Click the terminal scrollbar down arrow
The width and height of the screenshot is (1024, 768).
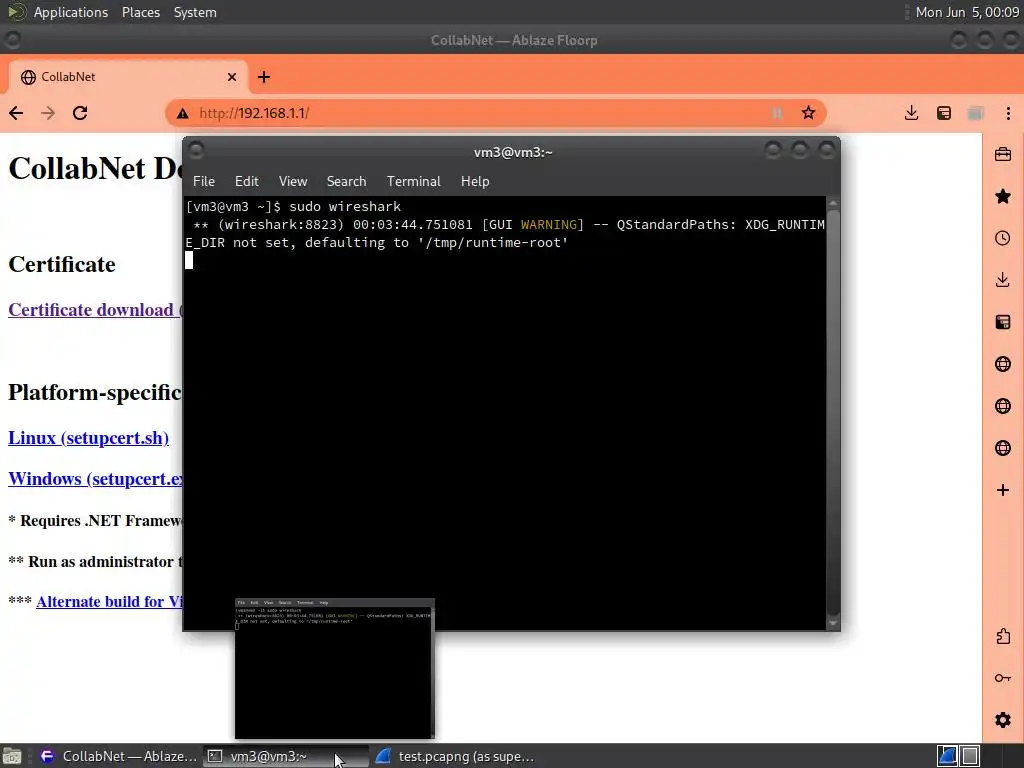(x=833, y=623)
